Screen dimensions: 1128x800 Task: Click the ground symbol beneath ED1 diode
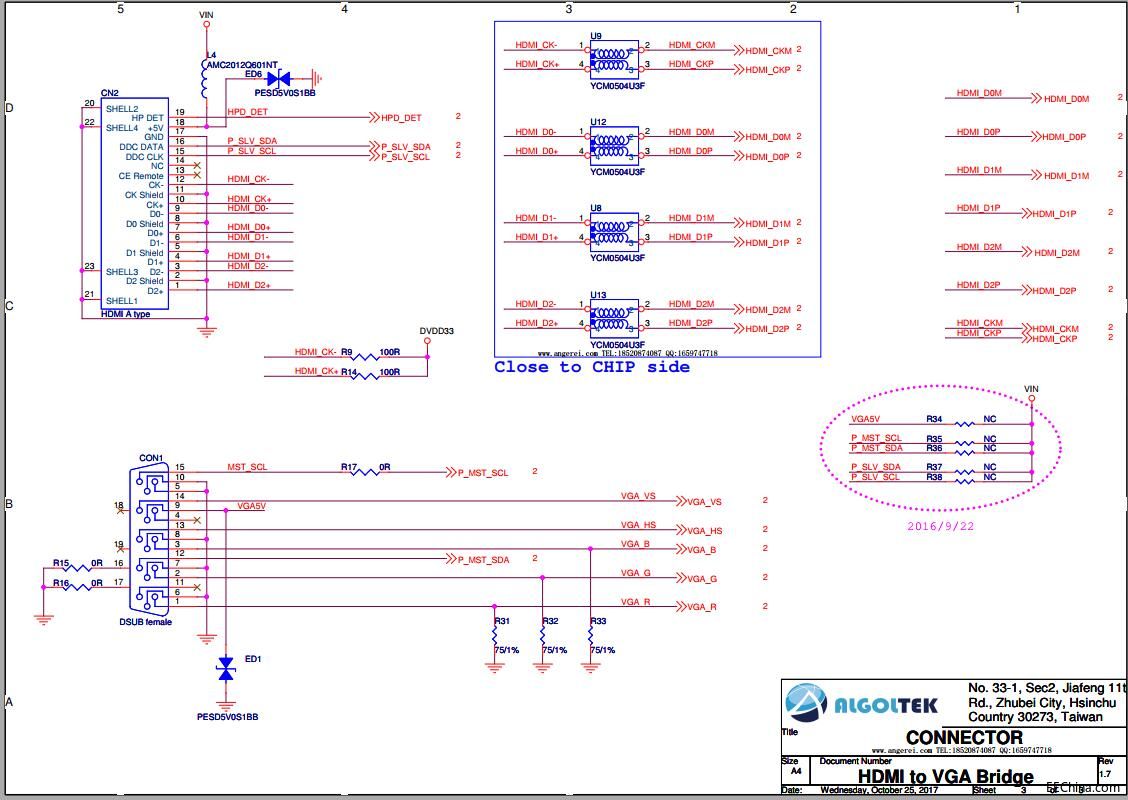click(226, 706)
